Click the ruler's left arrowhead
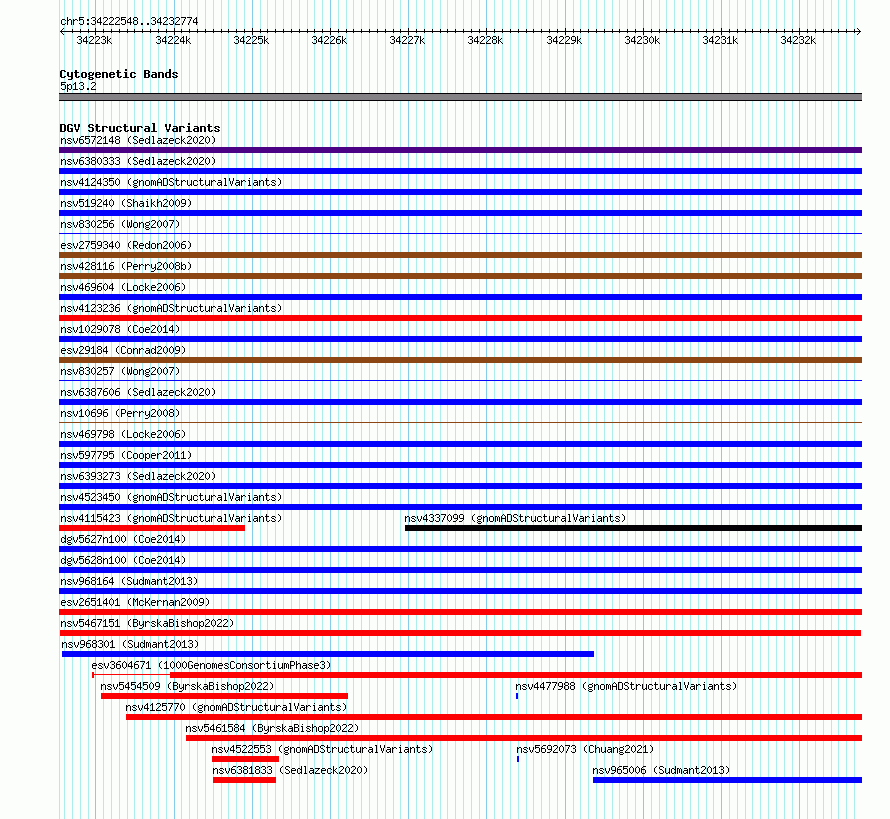Screen dimensions: 890x819 pos(62,32)
